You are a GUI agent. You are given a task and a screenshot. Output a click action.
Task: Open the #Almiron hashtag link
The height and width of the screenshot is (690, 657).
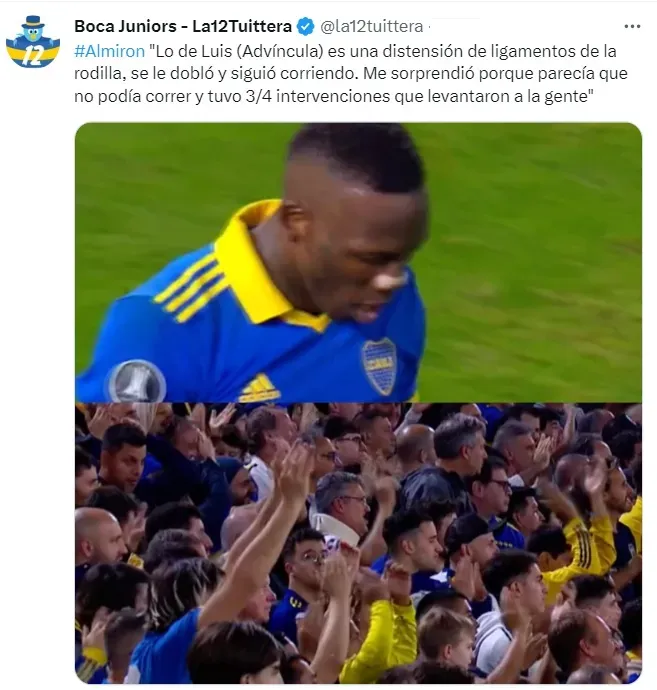click(110, 51)
